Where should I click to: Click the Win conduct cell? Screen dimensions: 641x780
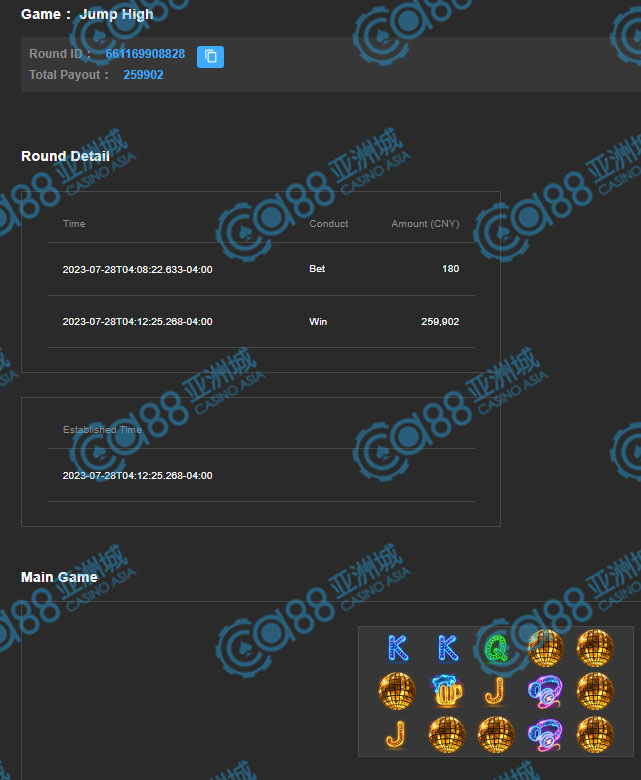point(318,322)
